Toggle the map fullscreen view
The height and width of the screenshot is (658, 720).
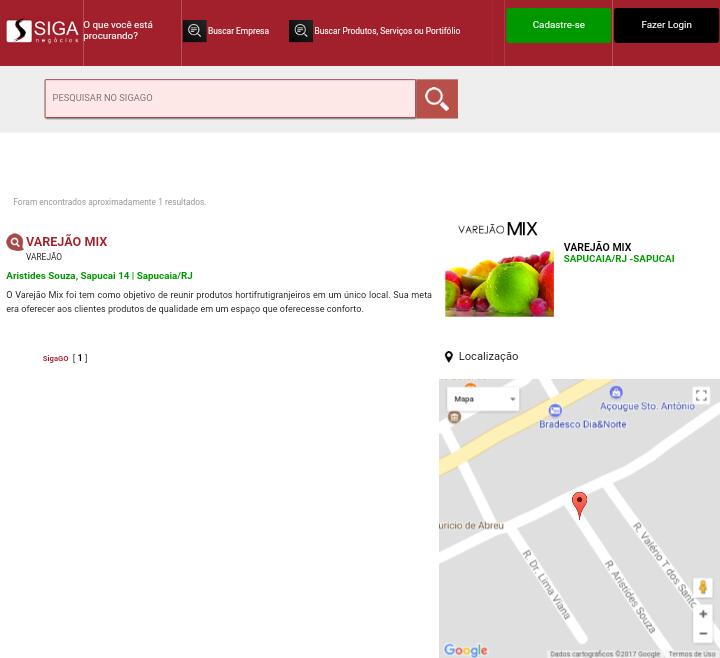pos(701,395)
